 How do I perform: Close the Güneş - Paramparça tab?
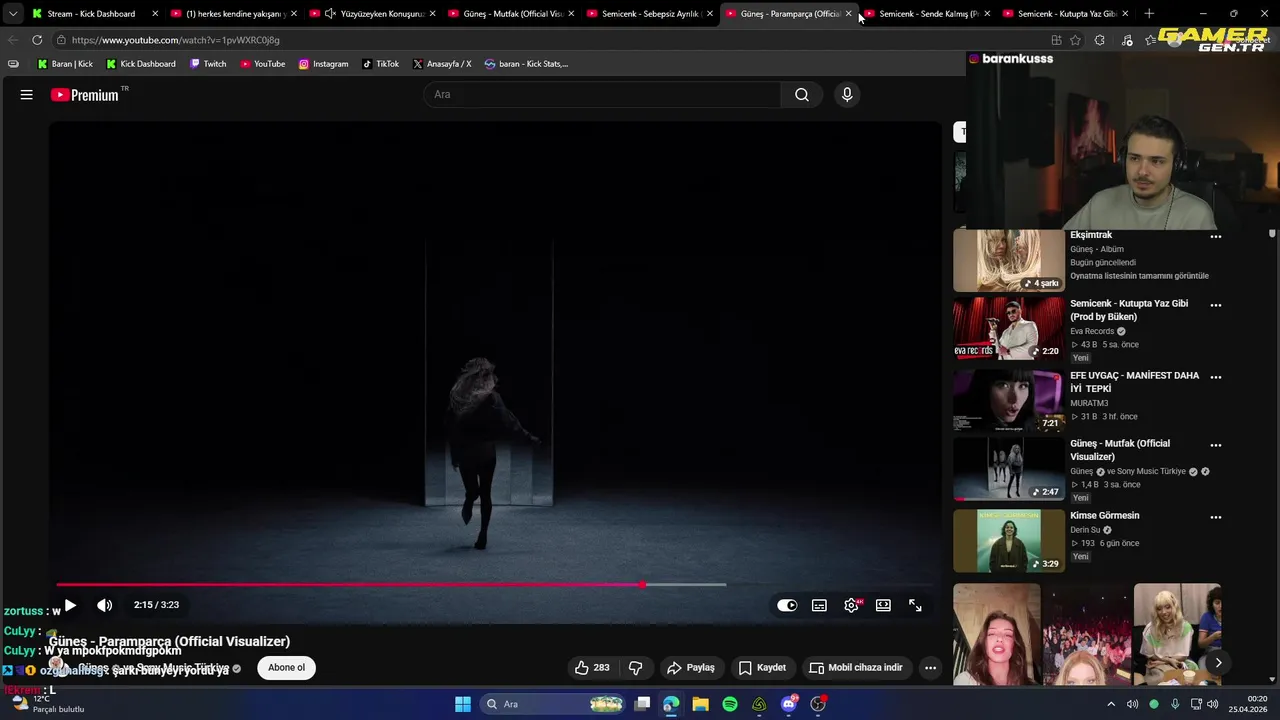point(849,14)
